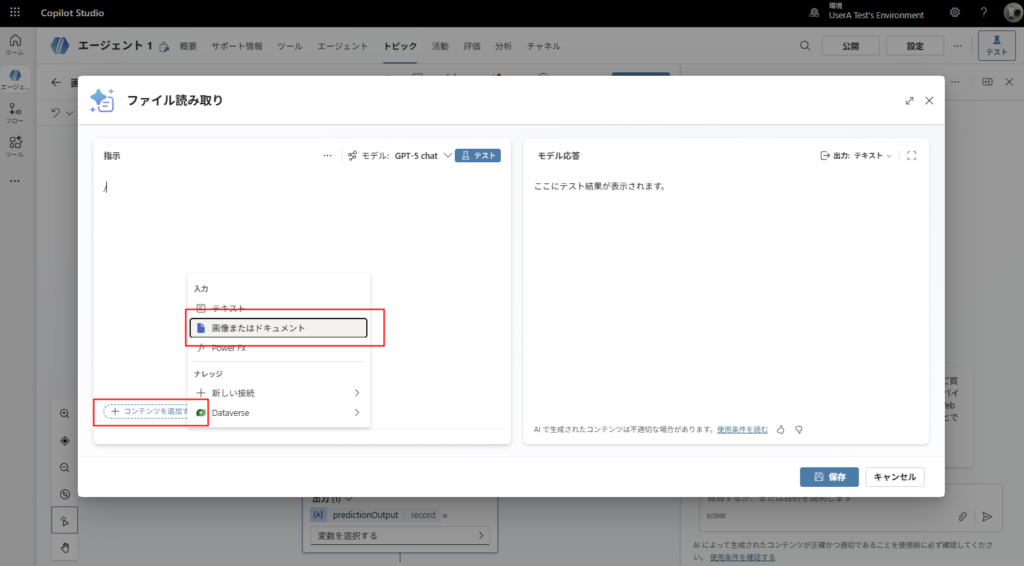Viewport: 1024px width, 566px height.
Task: Give thumbs up on AI content
Action: (780, 430)
